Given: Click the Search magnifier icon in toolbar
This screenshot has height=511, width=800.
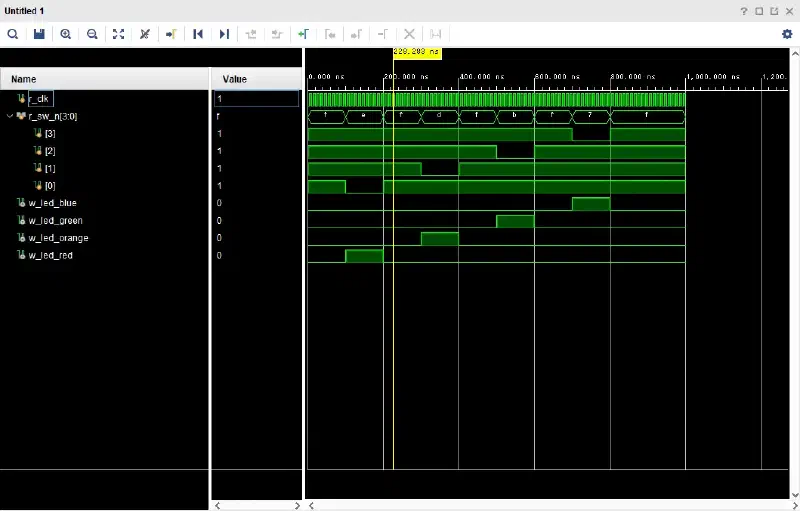Looking at the screenshot, I should (x=13, y=34).
